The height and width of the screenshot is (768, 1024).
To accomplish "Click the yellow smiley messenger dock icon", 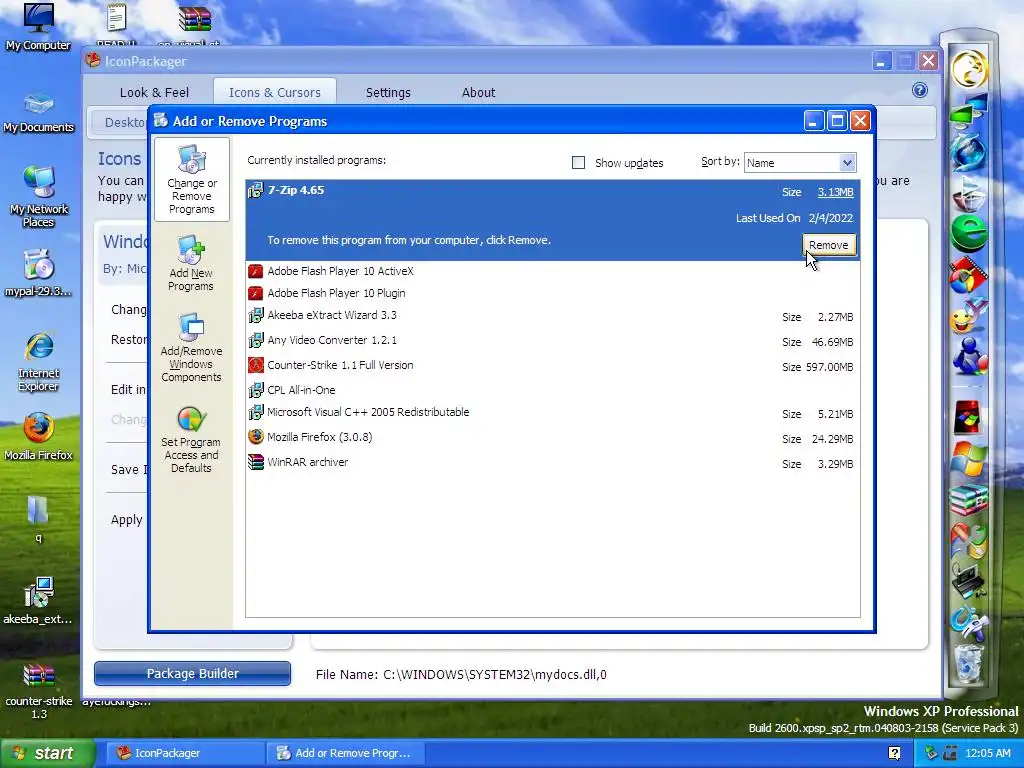I will (969, 317).
